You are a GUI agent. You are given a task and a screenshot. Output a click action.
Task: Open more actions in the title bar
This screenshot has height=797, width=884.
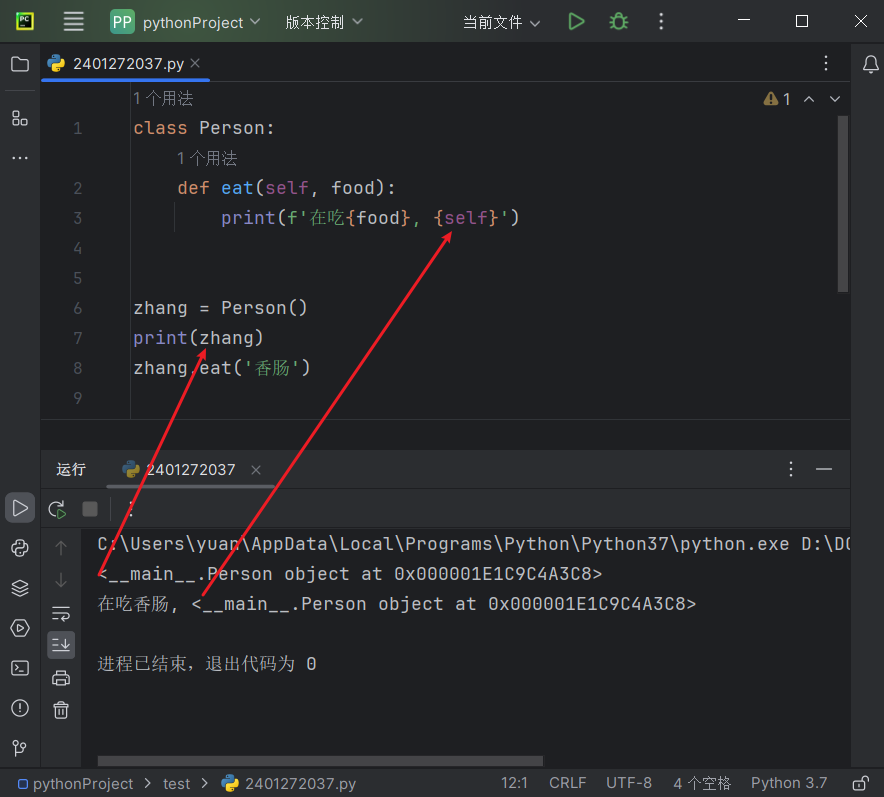point(661,22)
